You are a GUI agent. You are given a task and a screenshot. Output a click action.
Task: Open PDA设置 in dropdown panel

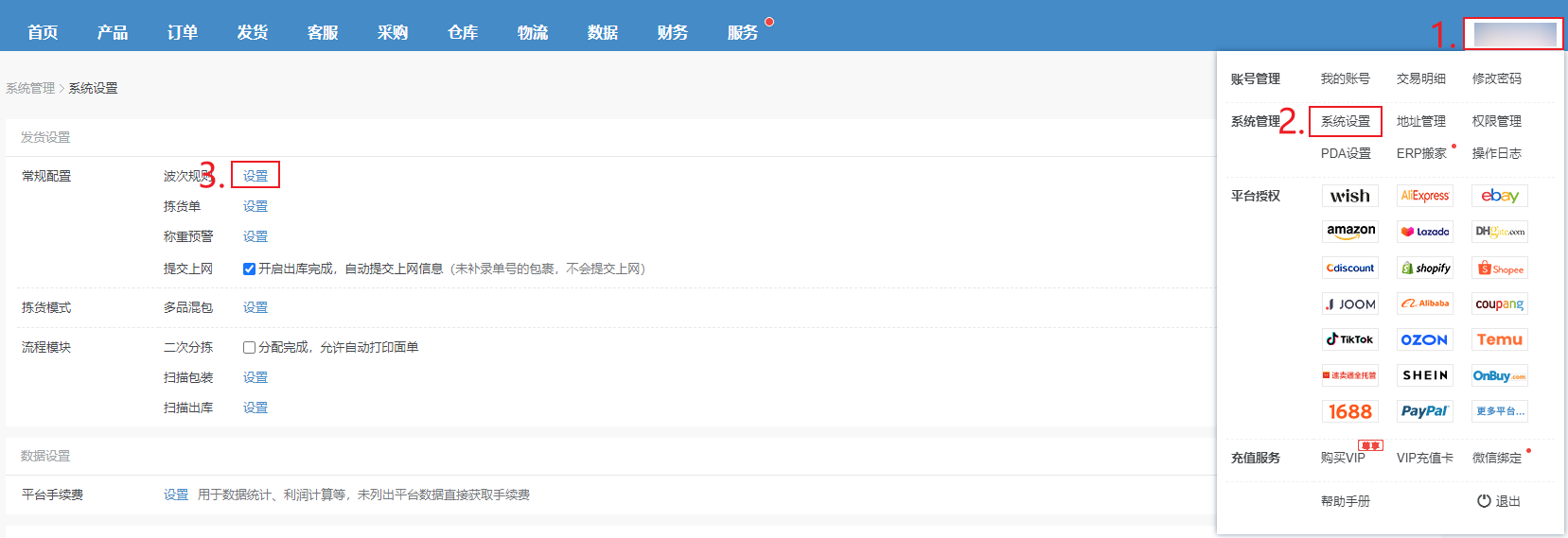1346,153
